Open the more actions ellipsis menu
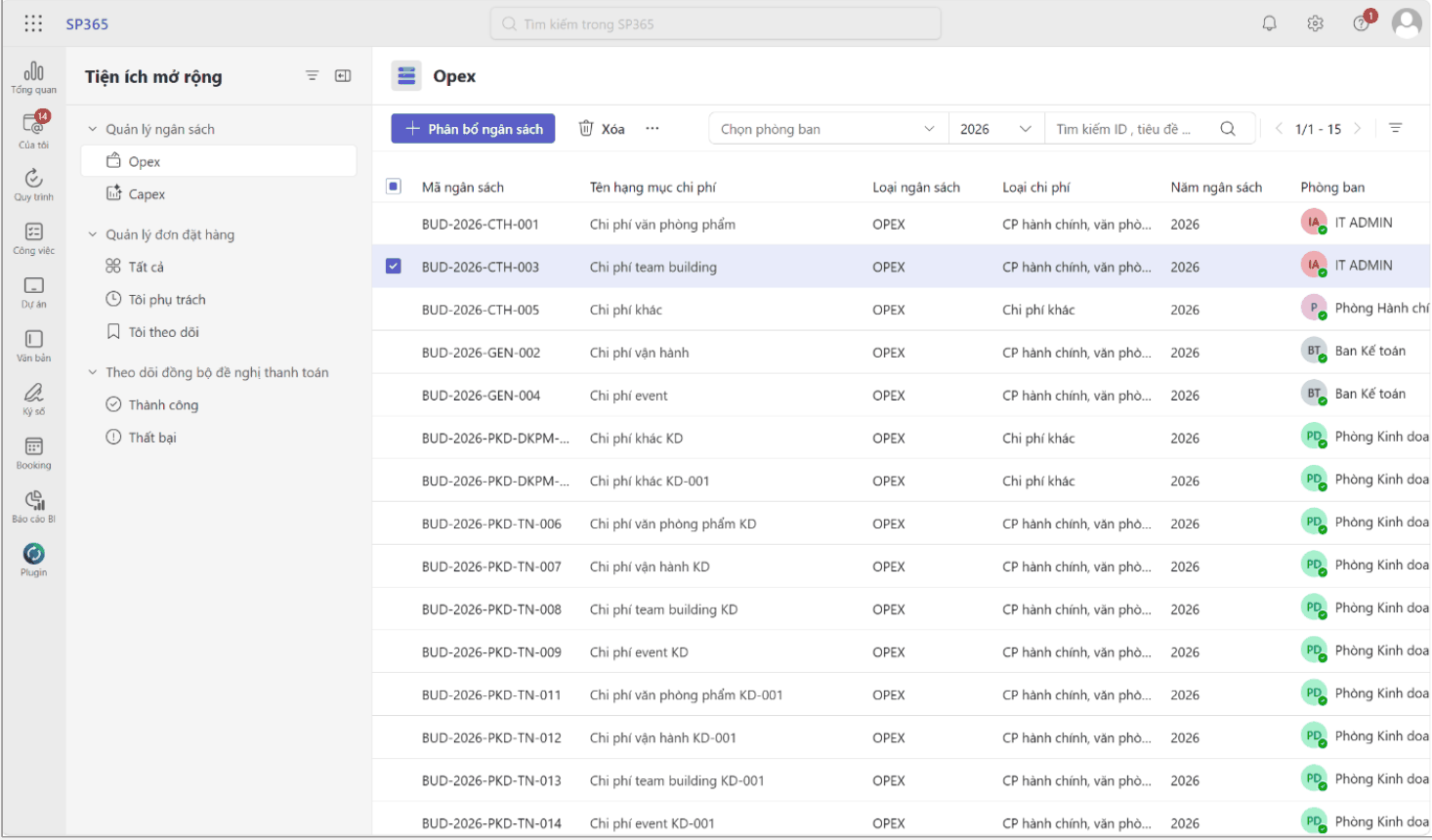1432x840 pixels. pyautogui.click(x=653, y=129)
